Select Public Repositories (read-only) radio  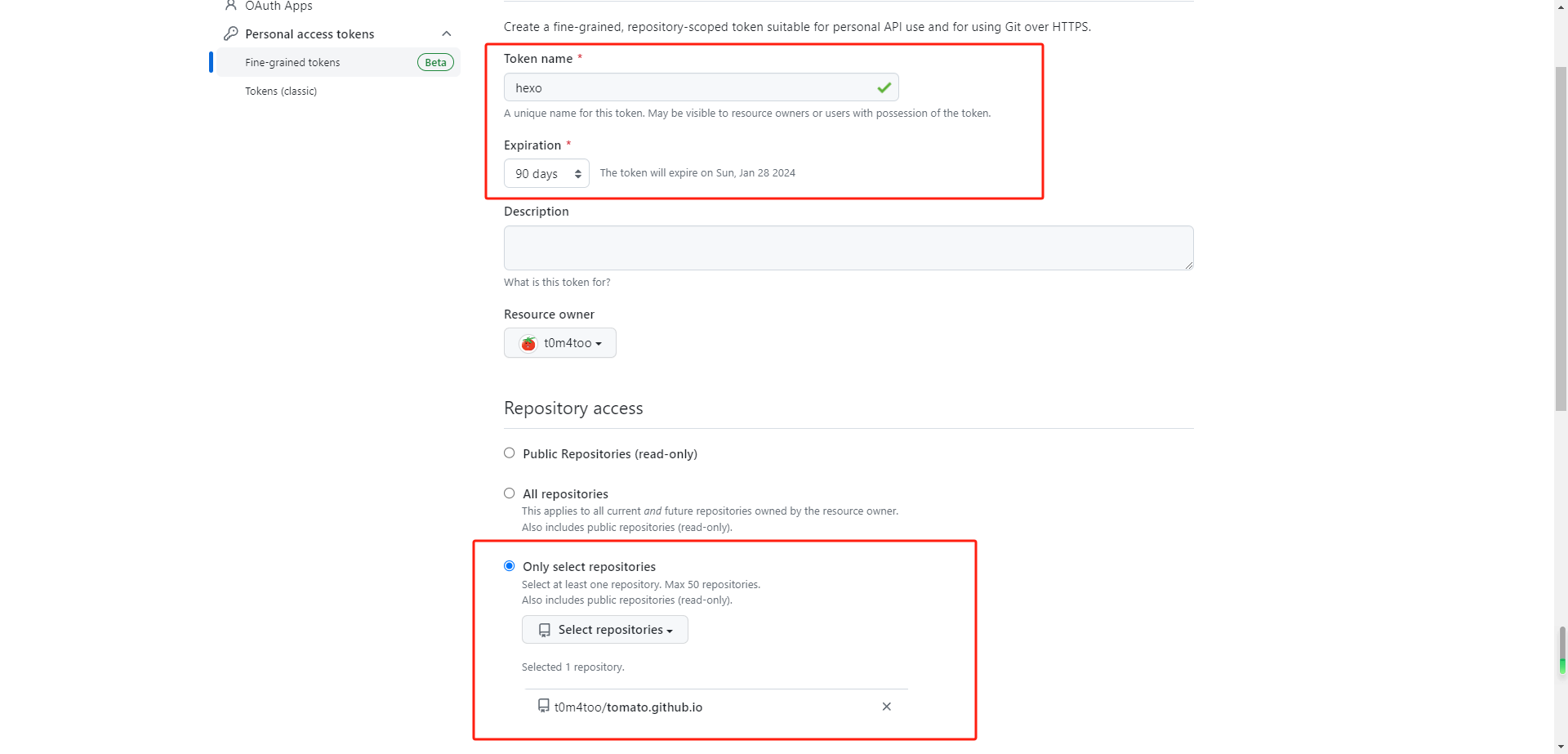tap(510, 453)
